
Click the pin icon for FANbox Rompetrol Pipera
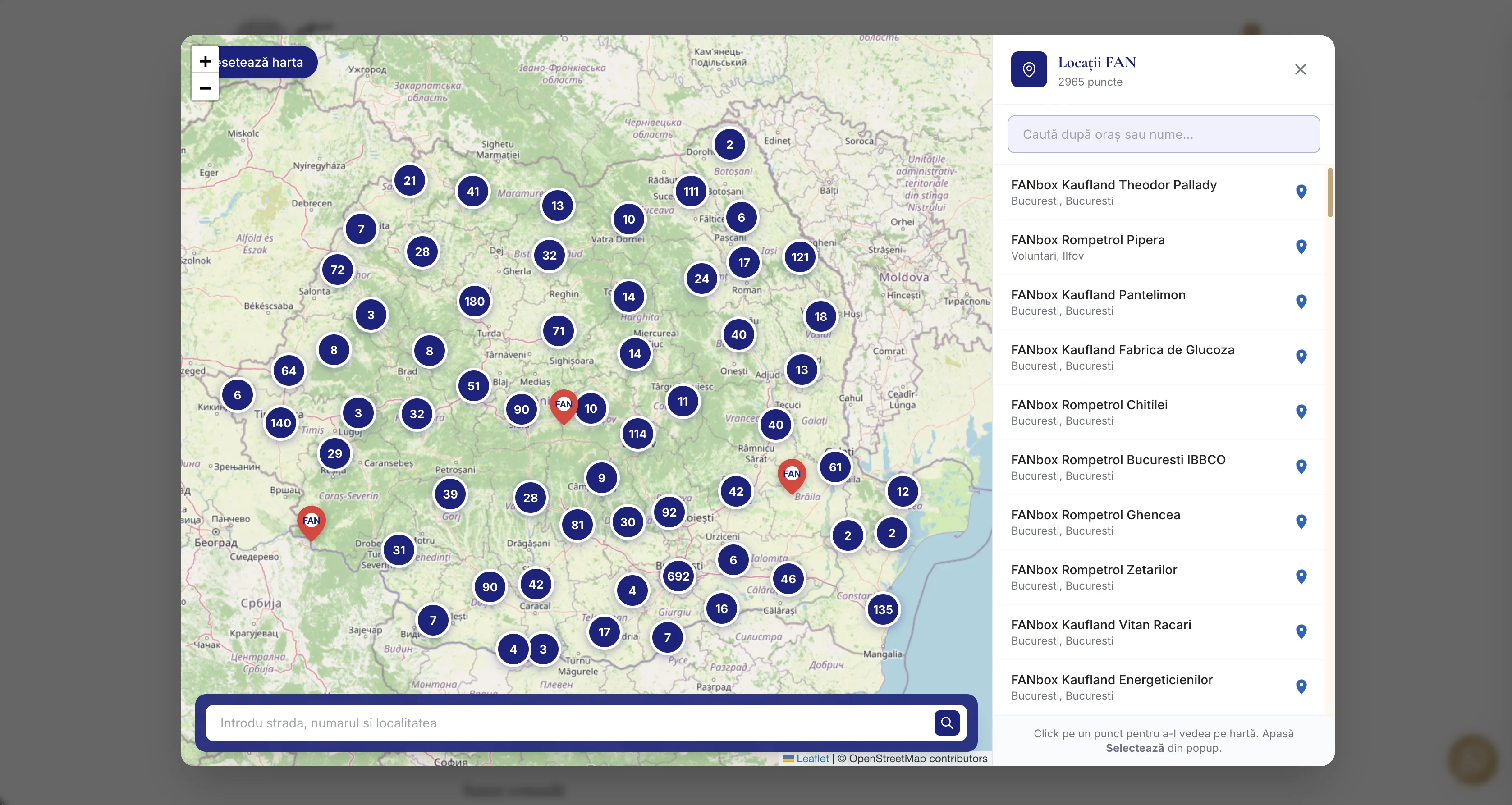(1301, 247)
